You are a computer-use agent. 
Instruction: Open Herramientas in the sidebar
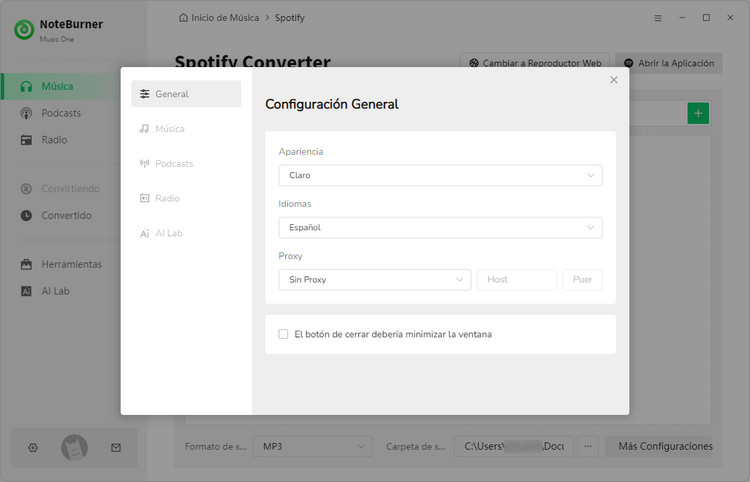point(71,264)
